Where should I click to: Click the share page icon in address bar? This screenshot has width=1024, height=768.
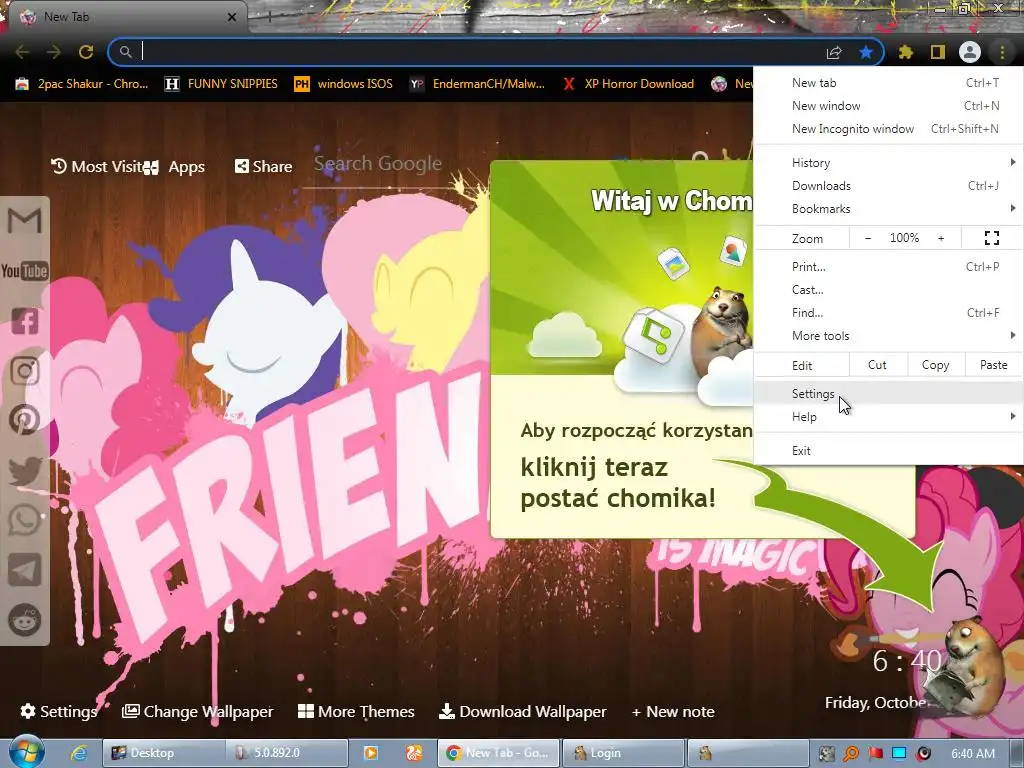tap(834, 52)
